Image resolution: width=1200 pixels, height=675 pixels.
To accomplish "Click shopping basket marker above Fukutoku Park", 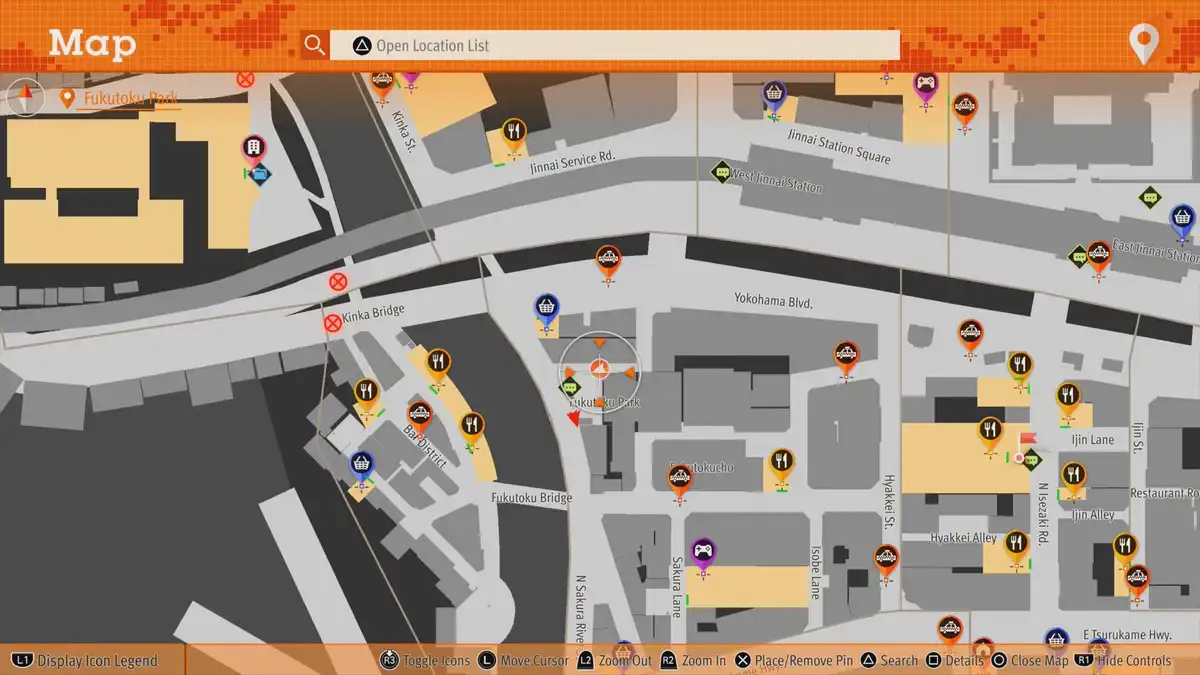I will (546, 307).
